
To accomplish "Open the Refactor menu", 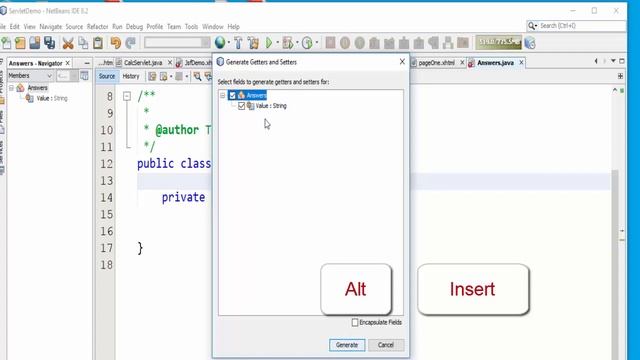I will click(x=98, y=27).
